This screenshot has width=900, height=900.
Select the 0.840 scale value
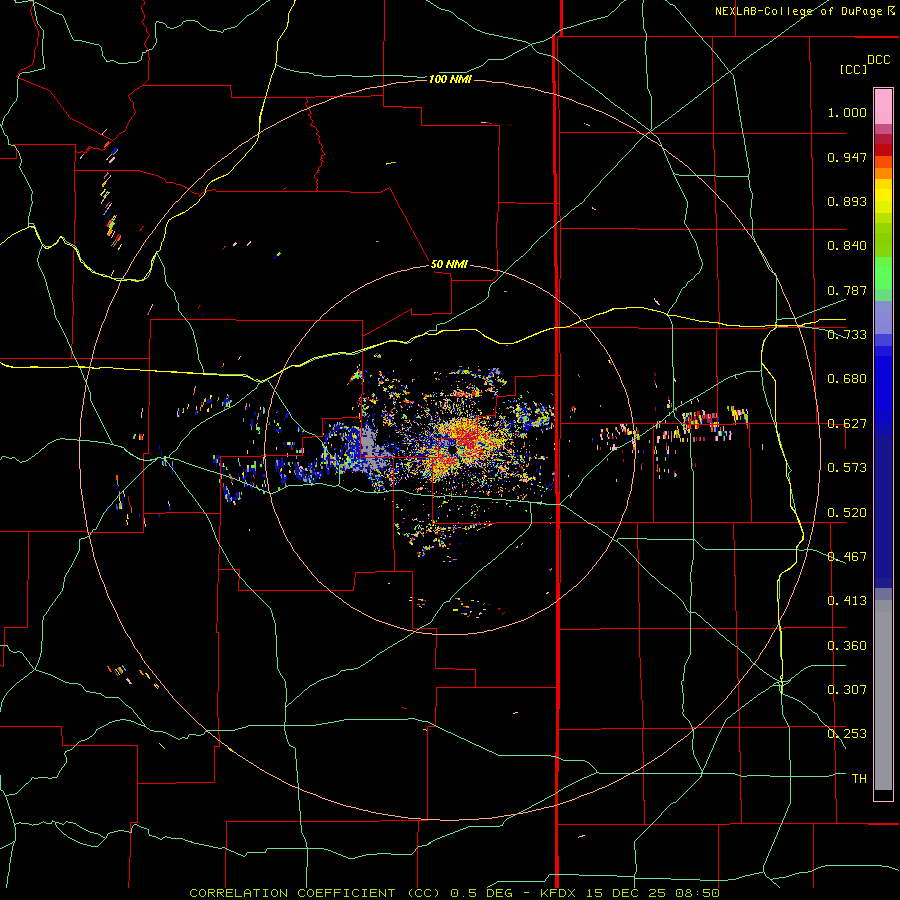(847, 246)
